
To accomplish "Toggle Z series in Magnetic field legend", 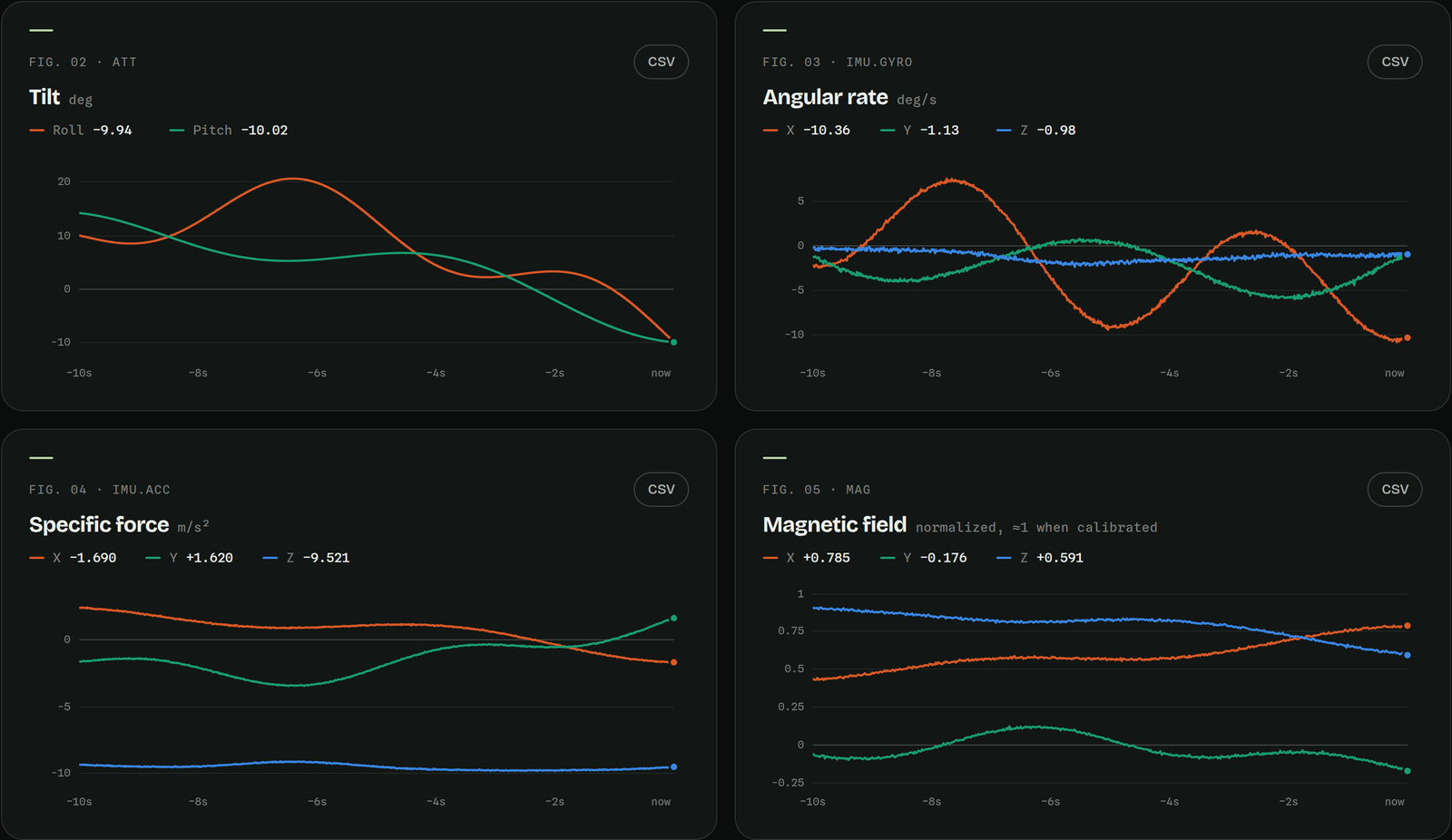I will pyautogui.click(x=1039, y=558).
